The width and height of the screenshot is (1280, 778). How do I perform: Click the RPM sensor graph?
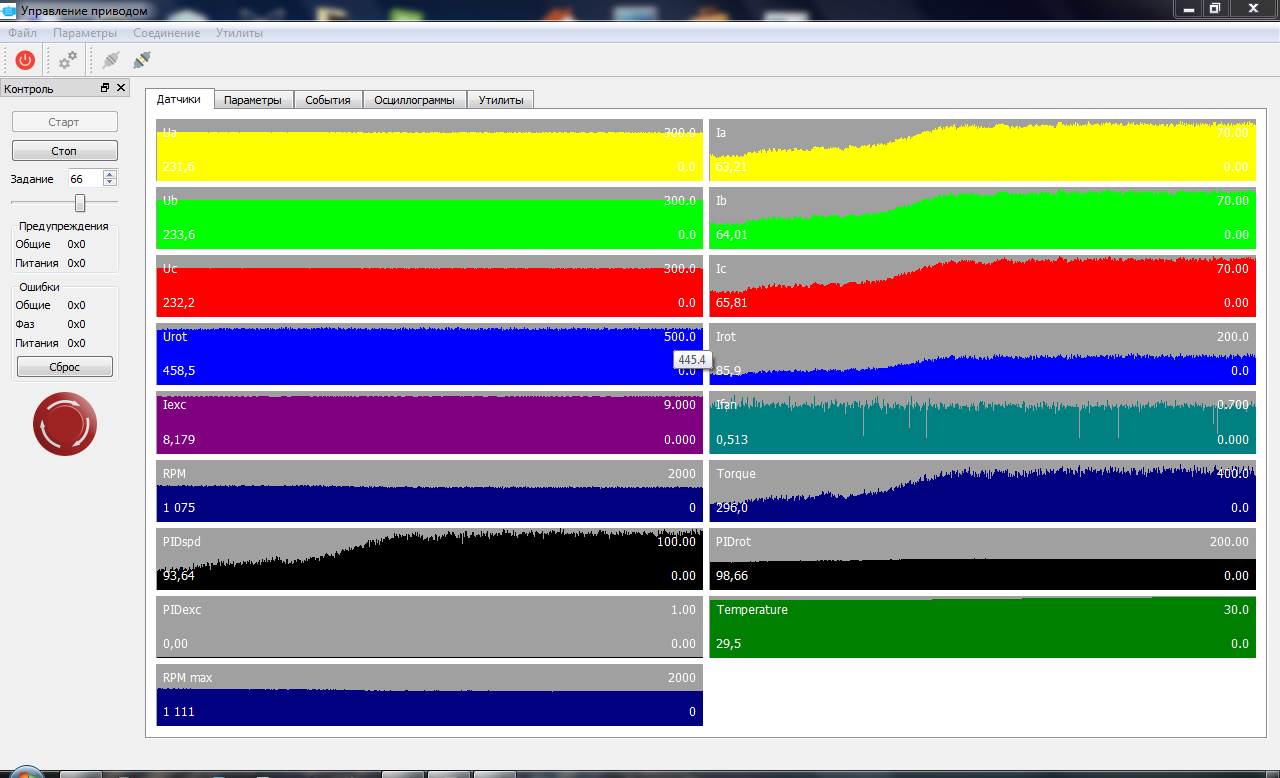point(429,490)
